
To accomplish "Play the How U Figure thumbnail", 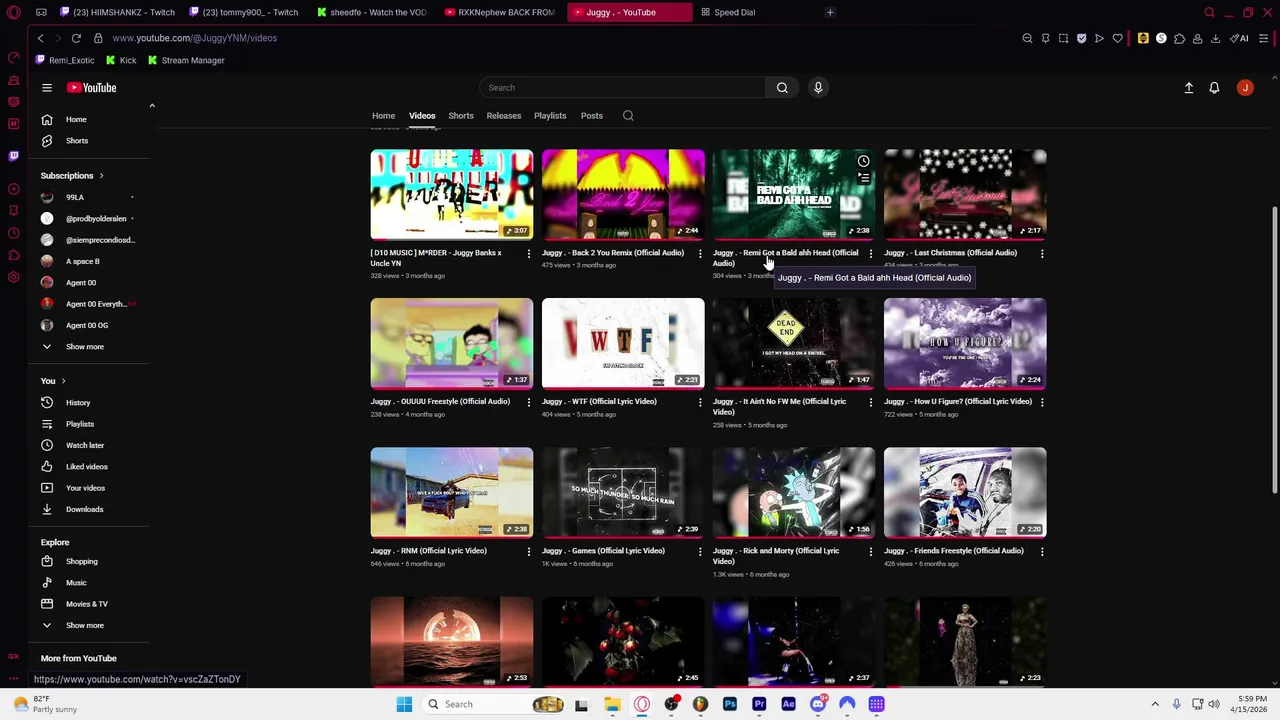I will [x=965, y=343].
